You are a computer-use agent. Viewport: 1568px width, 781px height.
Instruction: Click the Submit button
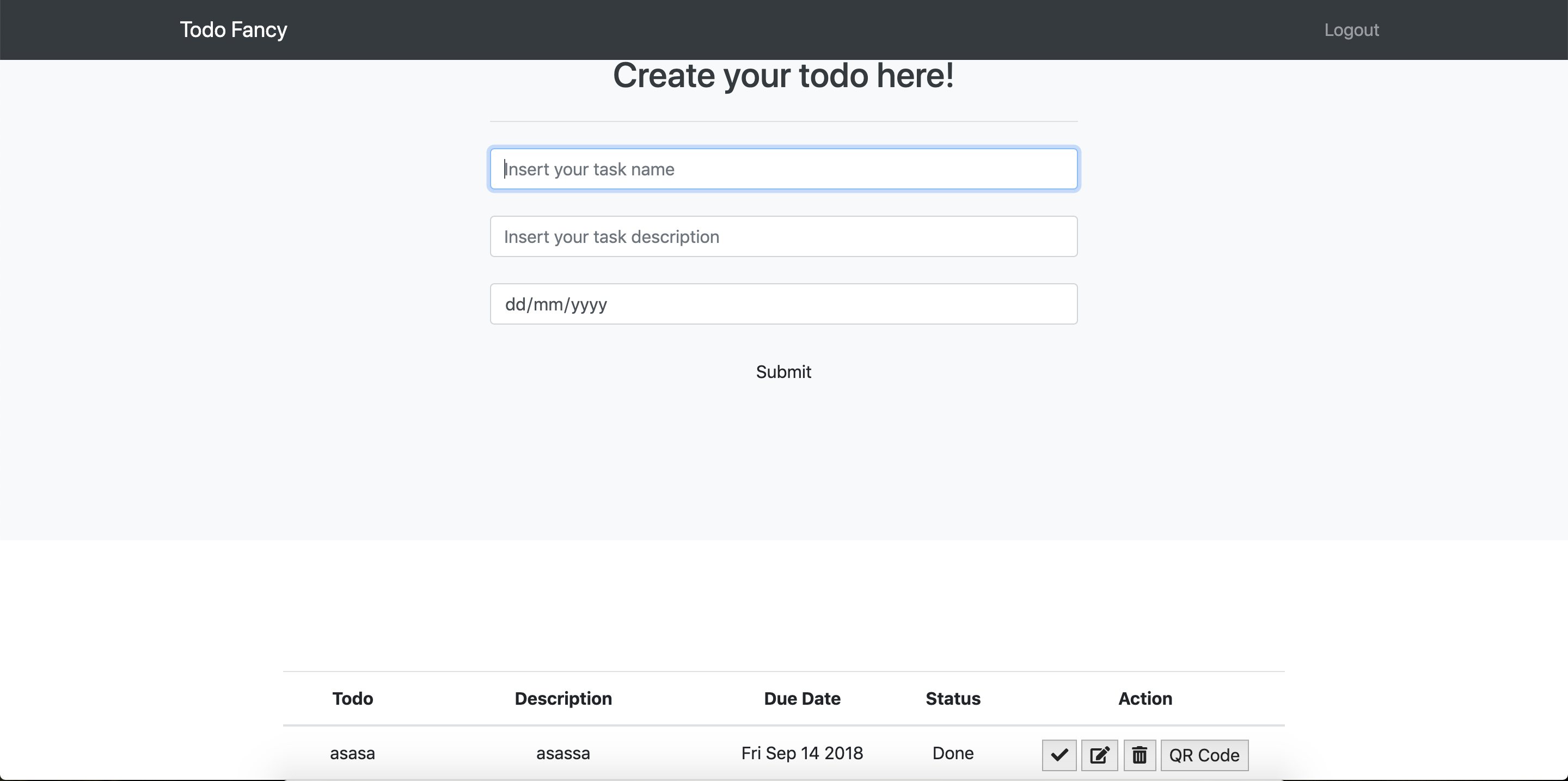click(x=783, y=371)
